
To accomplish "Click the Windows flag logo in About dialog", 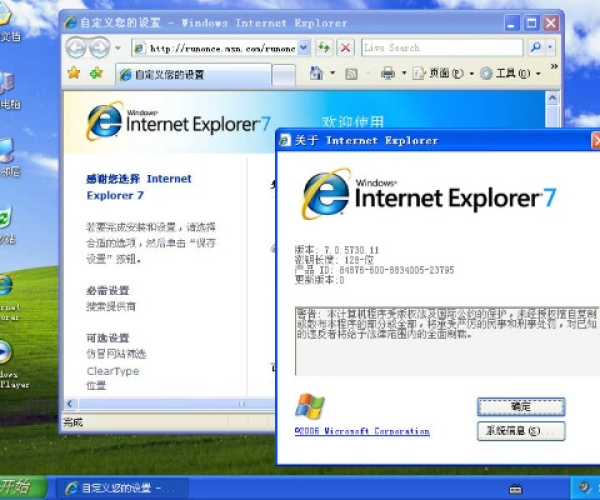I will coord(310,406).
